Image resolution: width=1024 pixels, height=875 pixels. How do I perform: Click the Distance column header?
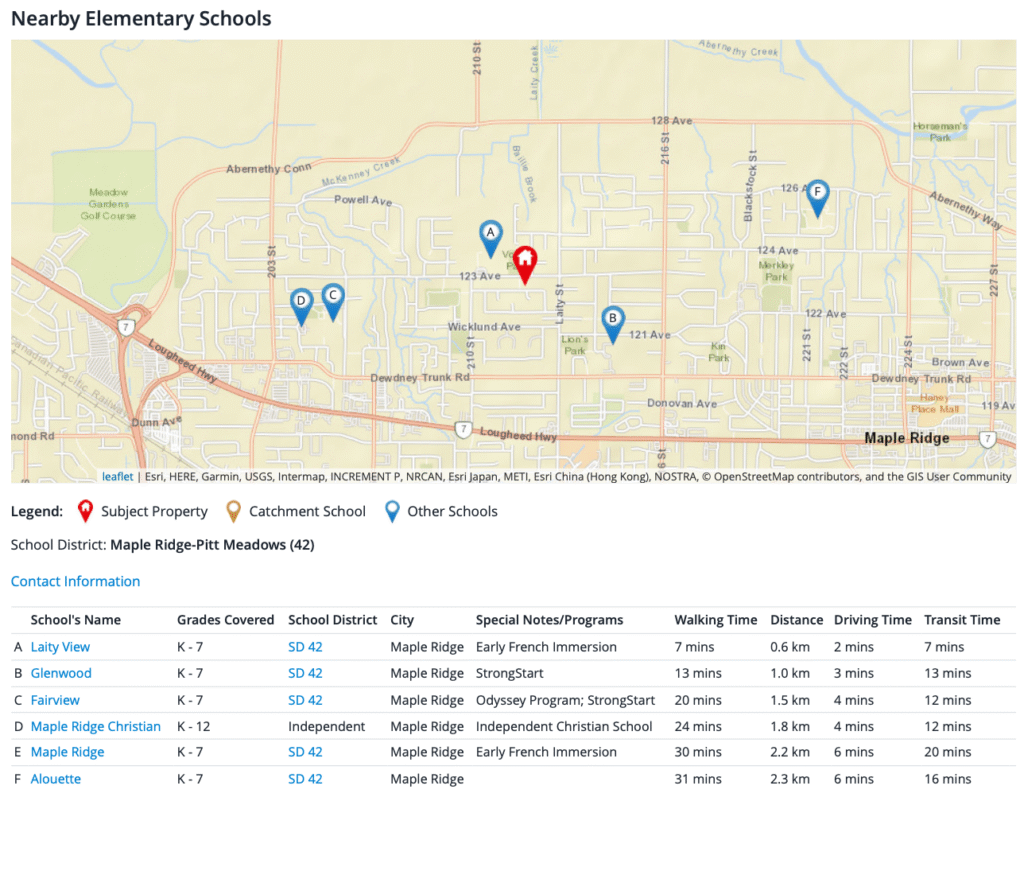pyautogui.click(x=796, y=620)
